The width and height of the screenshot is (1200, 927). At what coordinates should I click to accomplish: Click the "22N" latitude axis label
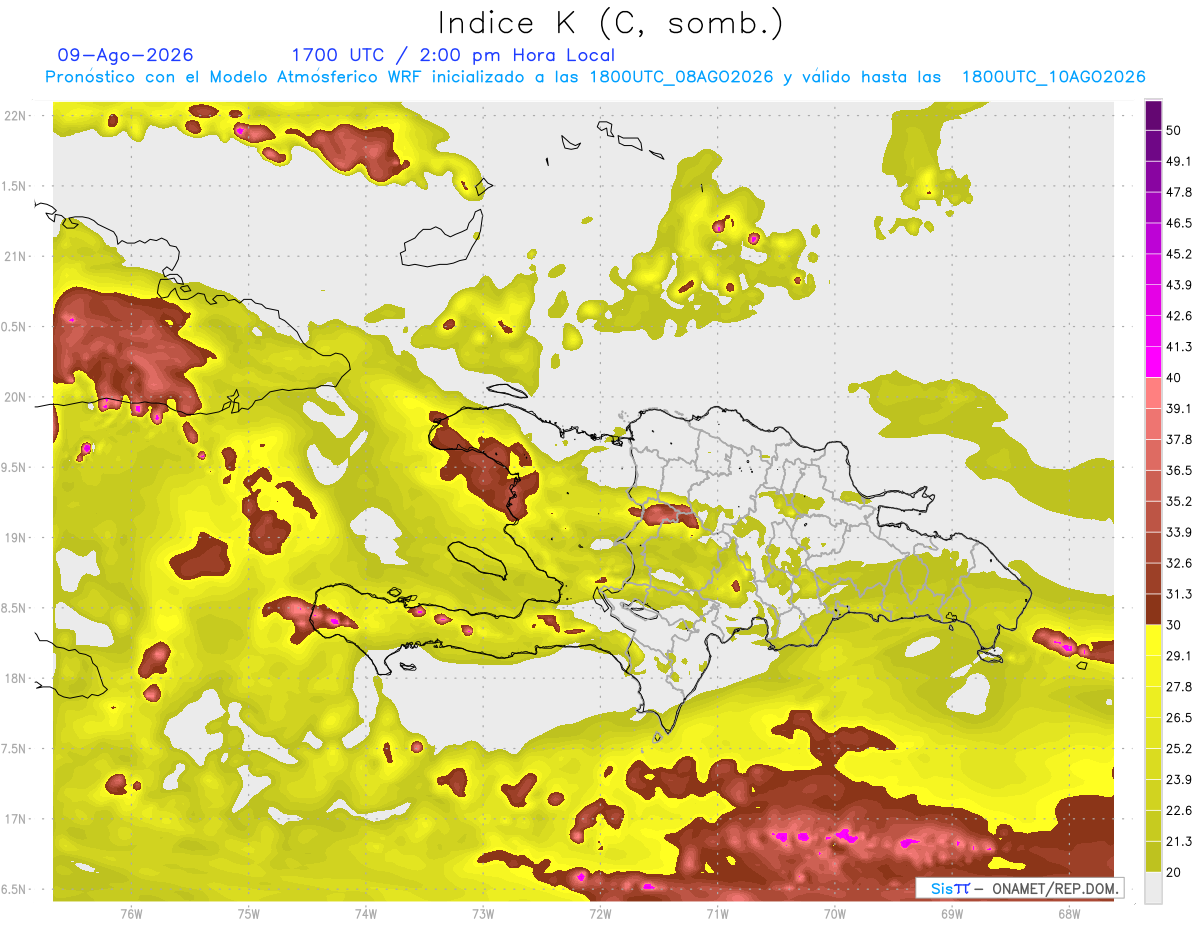(x=15, y=115)
